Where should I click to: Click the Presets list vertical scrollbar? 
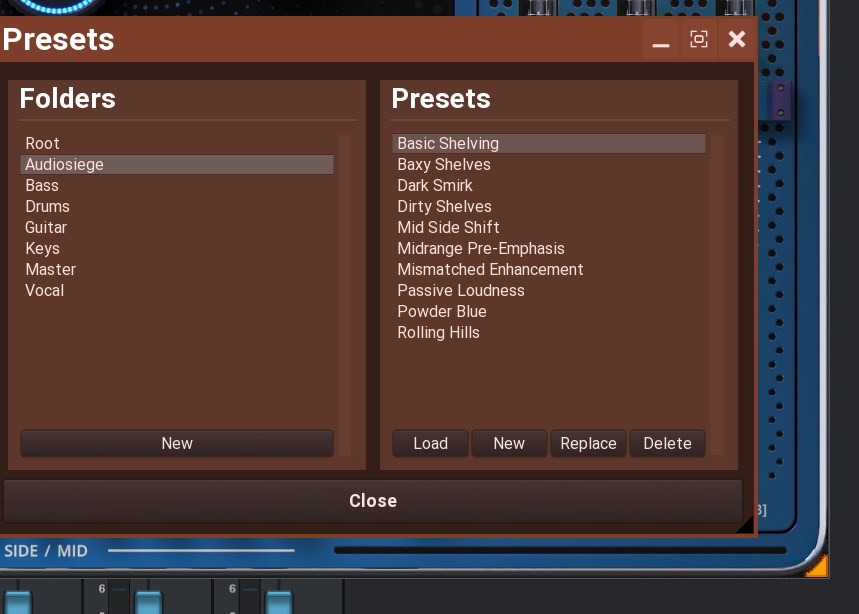716,290
